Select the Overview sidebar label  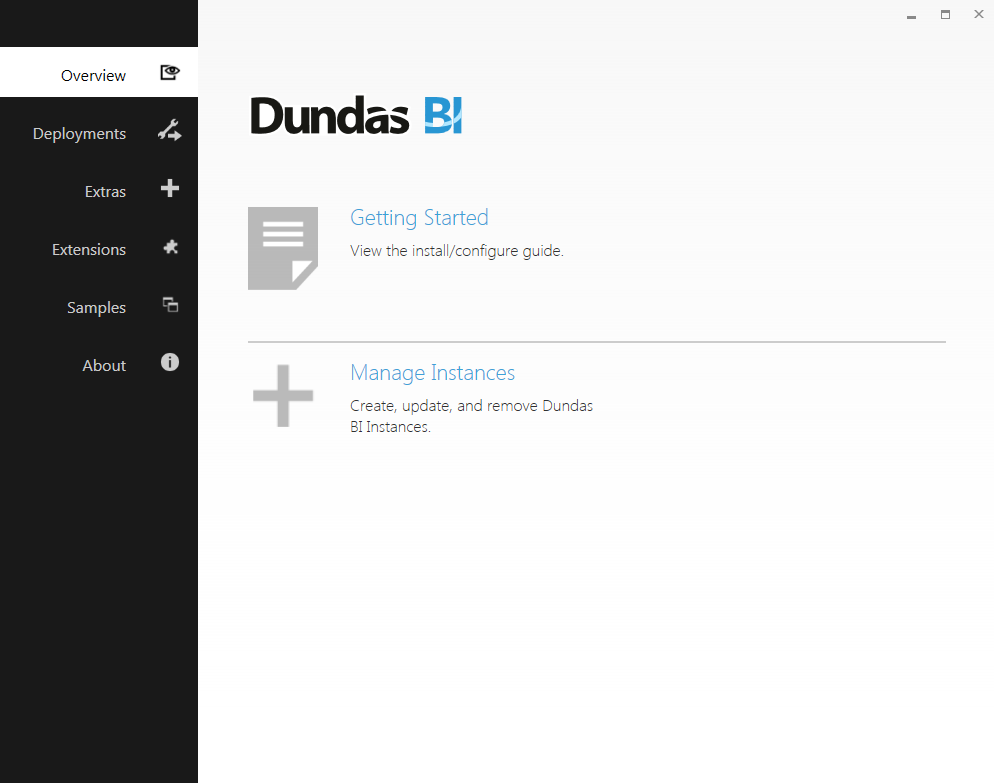pyautogui.click(x=93, y=75)
